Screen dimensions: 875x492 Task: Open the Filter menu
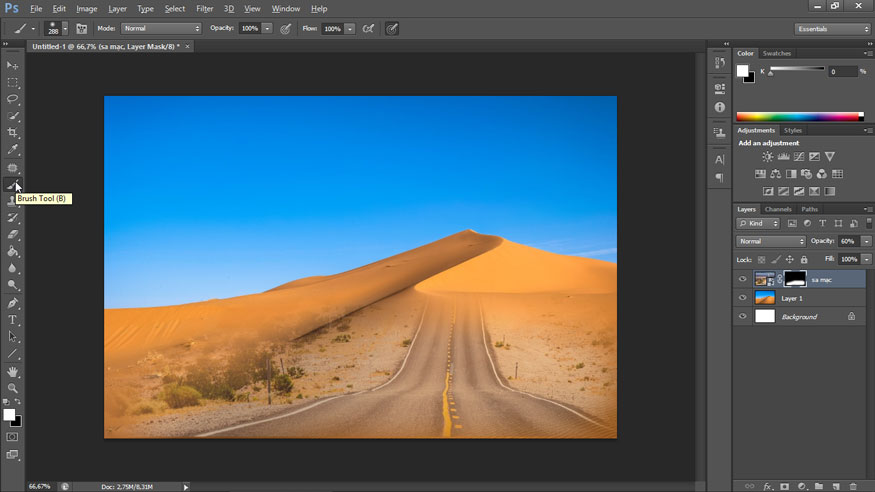(x=204, y=8)
